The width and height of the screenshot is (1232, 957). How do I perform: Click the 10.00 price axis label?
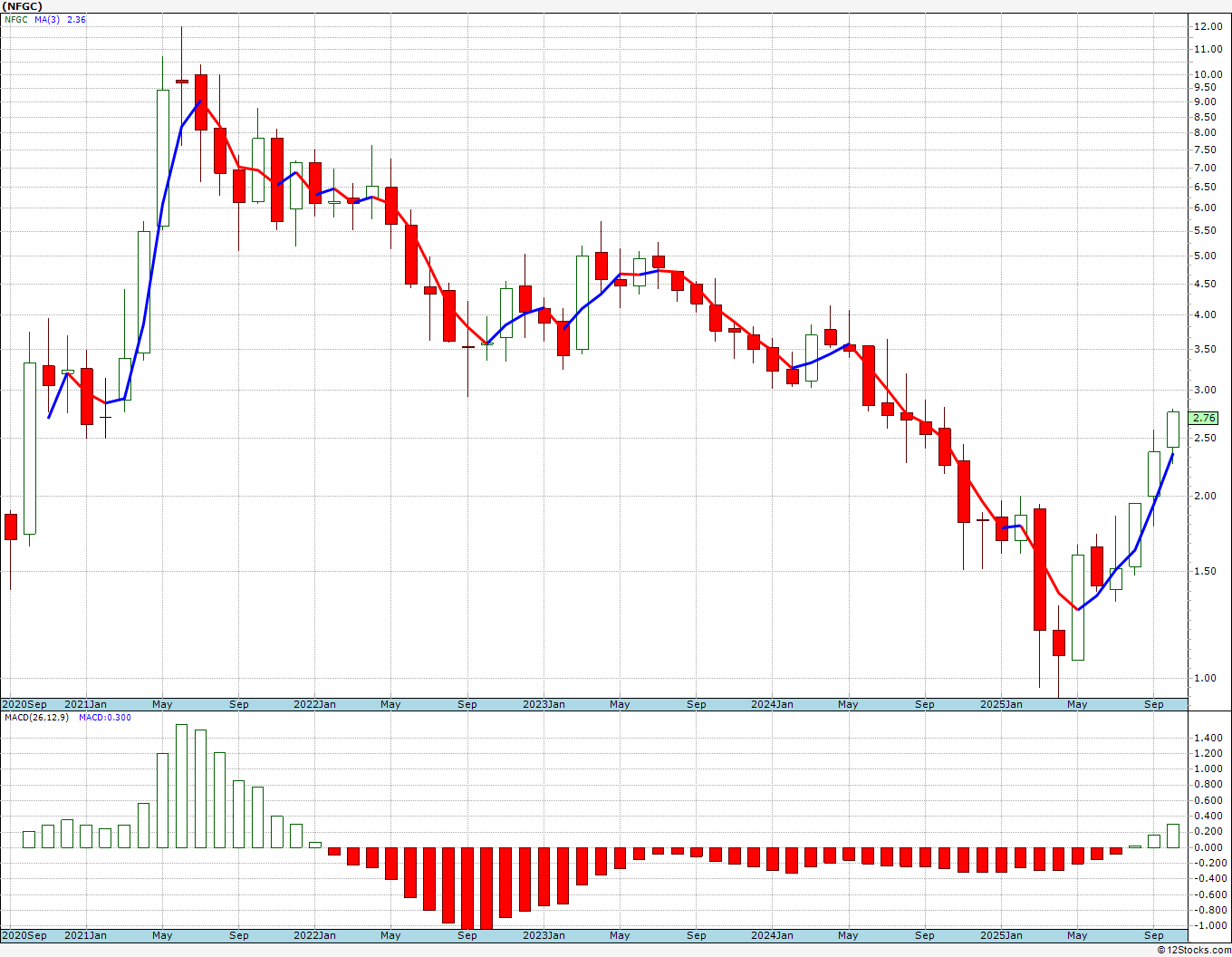point(1207,74)
